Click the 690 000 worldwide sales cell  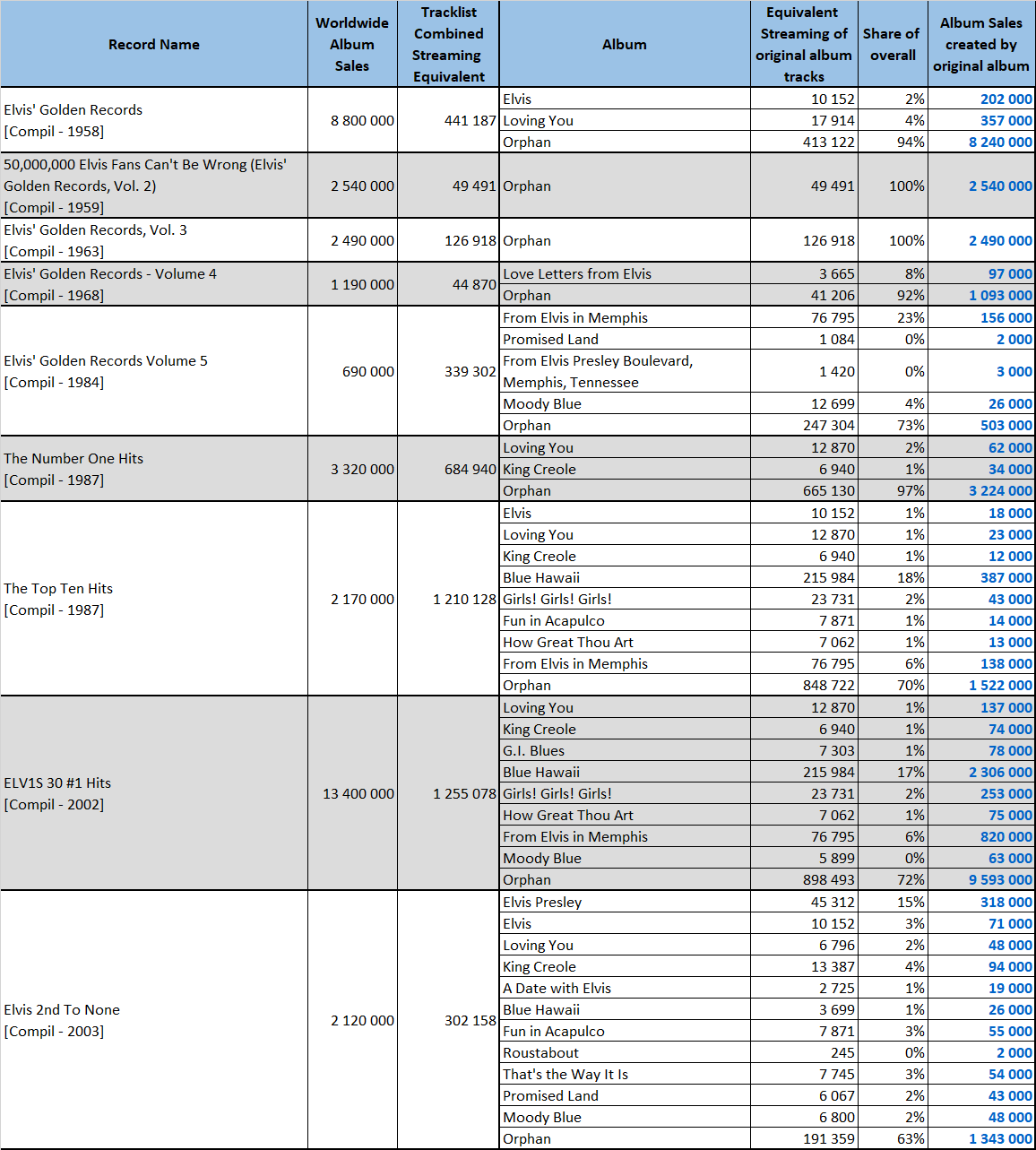tap(352, 371)
